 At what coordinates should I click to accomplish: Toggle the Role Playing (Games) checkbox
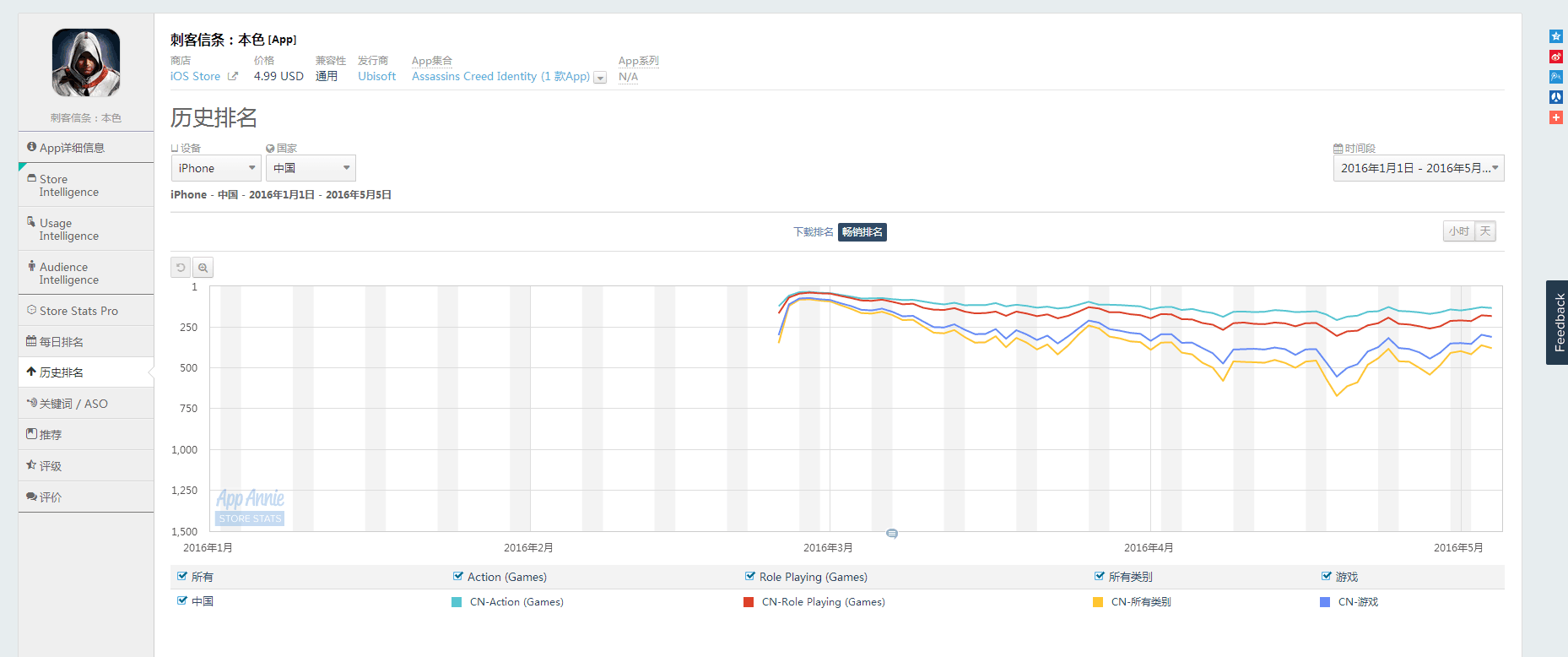coord(750,576)
